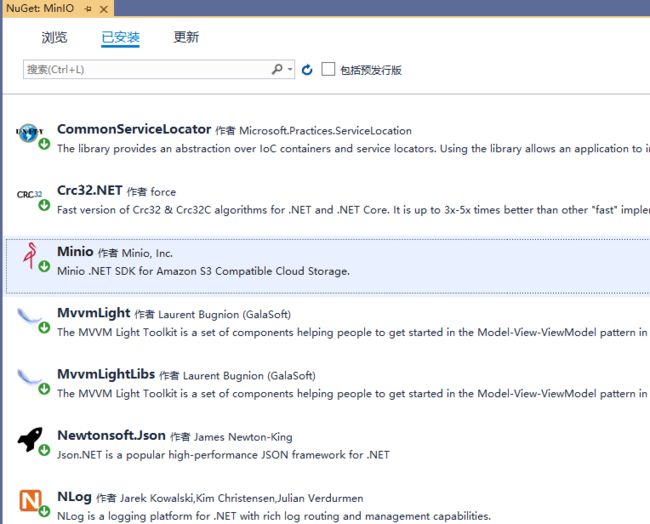Click MvvmLightLibs author Laurent Bugnion (GalaSoft)
The height and width of the screenshot is (524, 650).
pyautogui.click(x=249, y=376)
